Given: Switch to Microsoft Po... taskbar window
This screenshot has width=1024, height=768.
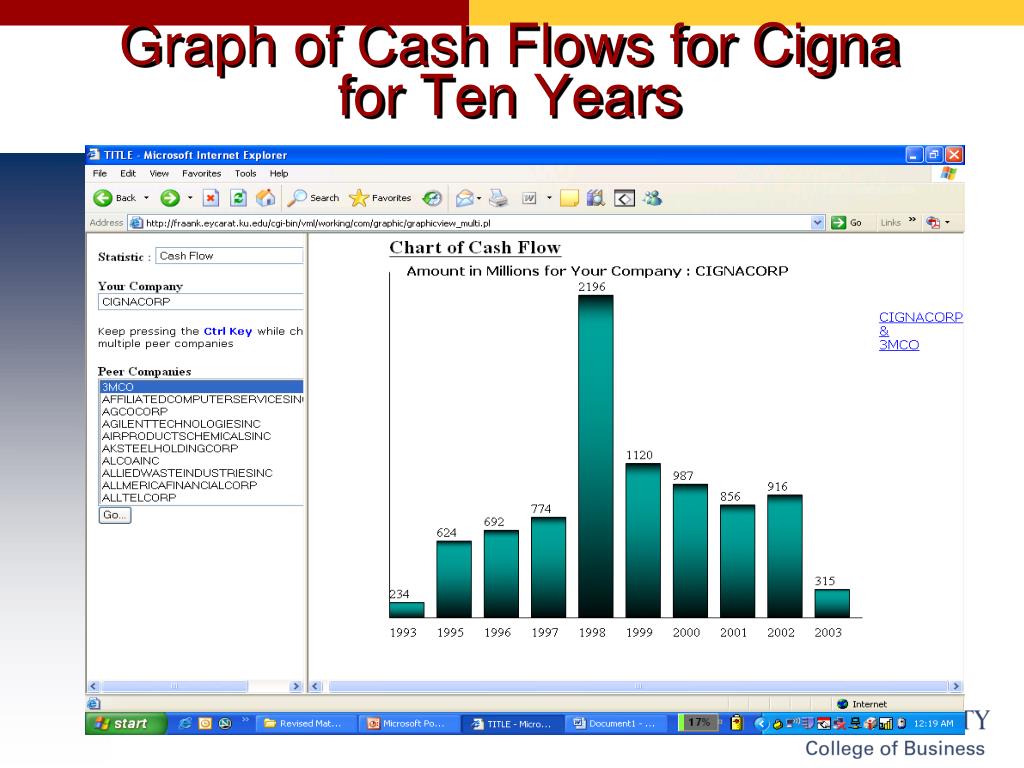Looking at the screenshot, I should [409, 724].
